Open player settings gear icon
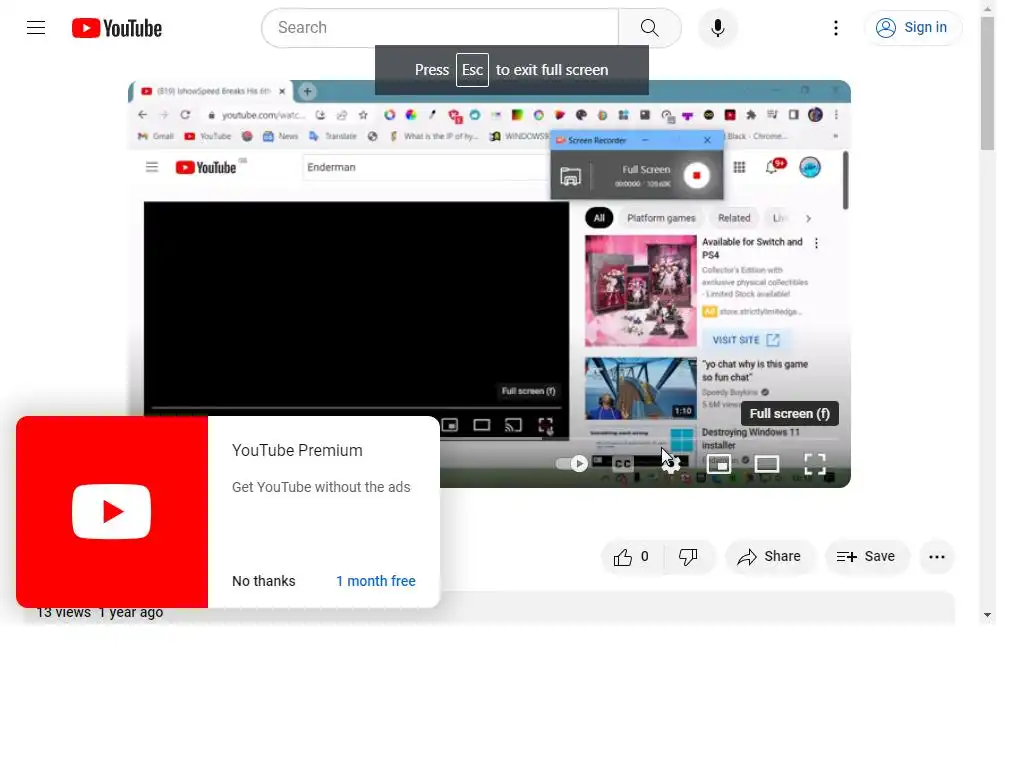The width and height of the screenshot is (1024, 768). point(671,464)
